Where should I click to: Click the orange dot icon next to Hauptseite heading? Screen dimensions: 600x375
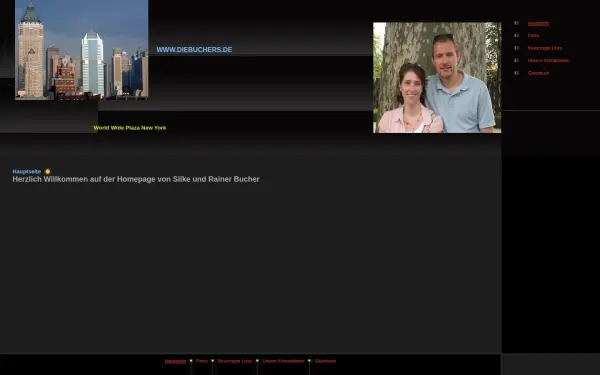click(x=47, y=171)
